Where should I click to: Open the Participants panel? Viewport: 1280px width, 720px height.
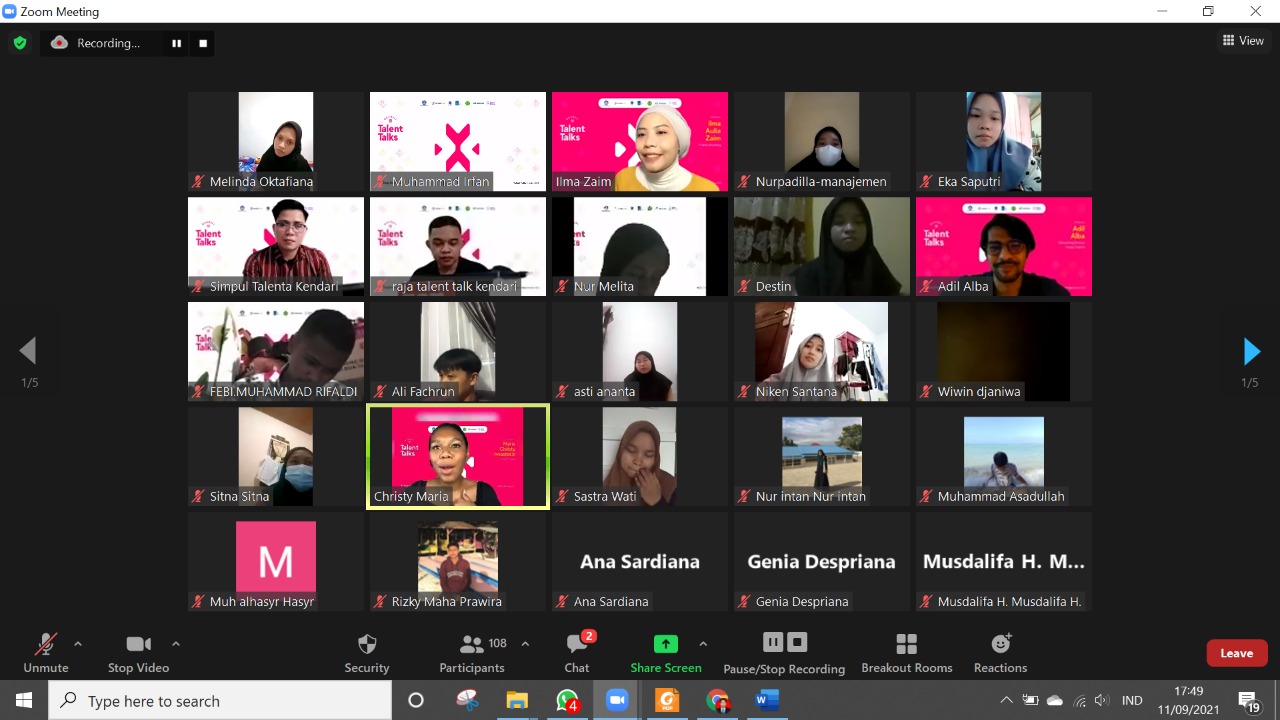(472, 652)
